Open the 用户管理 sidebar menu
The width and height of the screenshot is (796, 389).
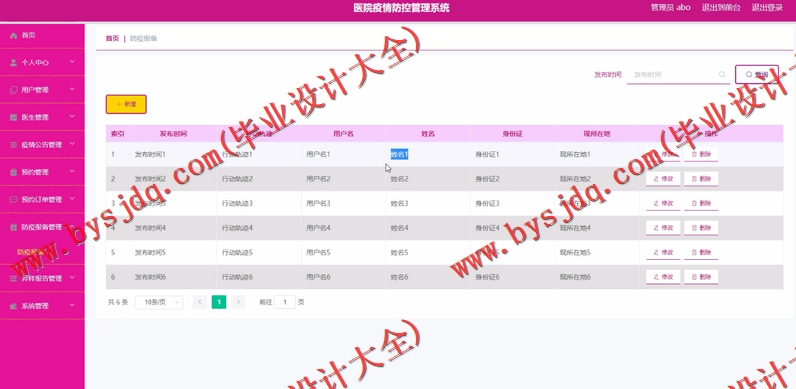[42, 90]
